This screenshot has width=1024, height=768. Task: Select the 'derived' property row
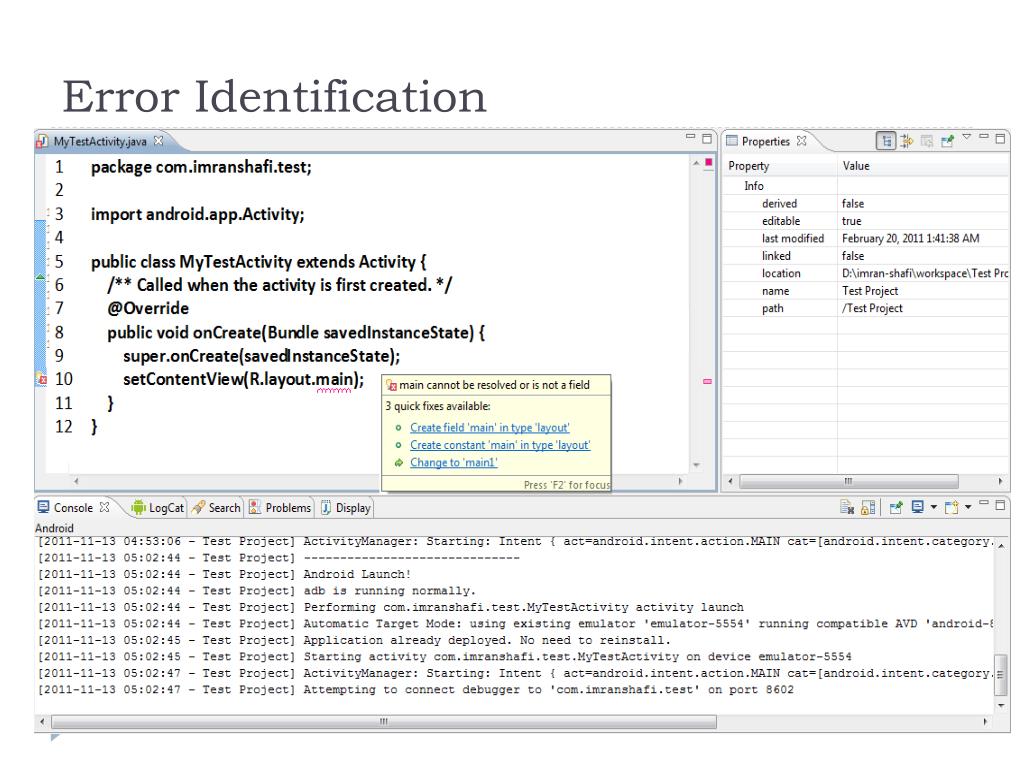[x=866, y=203]
